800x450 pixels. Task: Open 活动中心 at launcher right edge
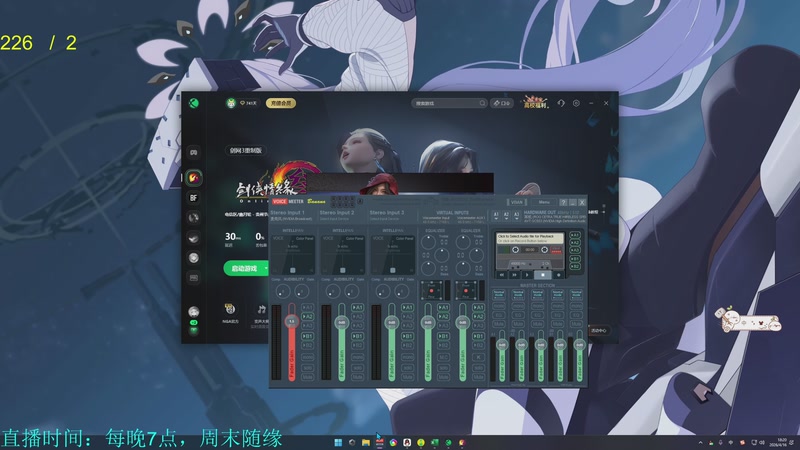tap(598, 331)
